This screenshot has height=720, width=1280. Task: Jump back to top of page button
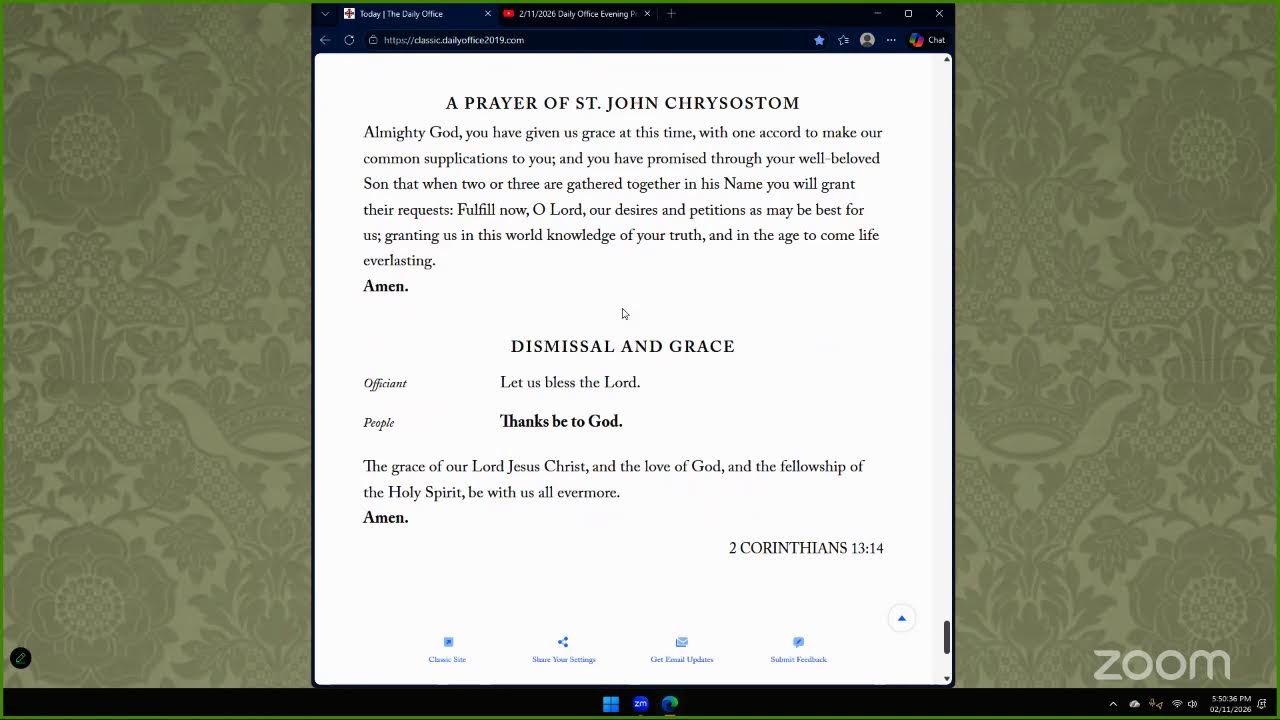tap(901, 618)
